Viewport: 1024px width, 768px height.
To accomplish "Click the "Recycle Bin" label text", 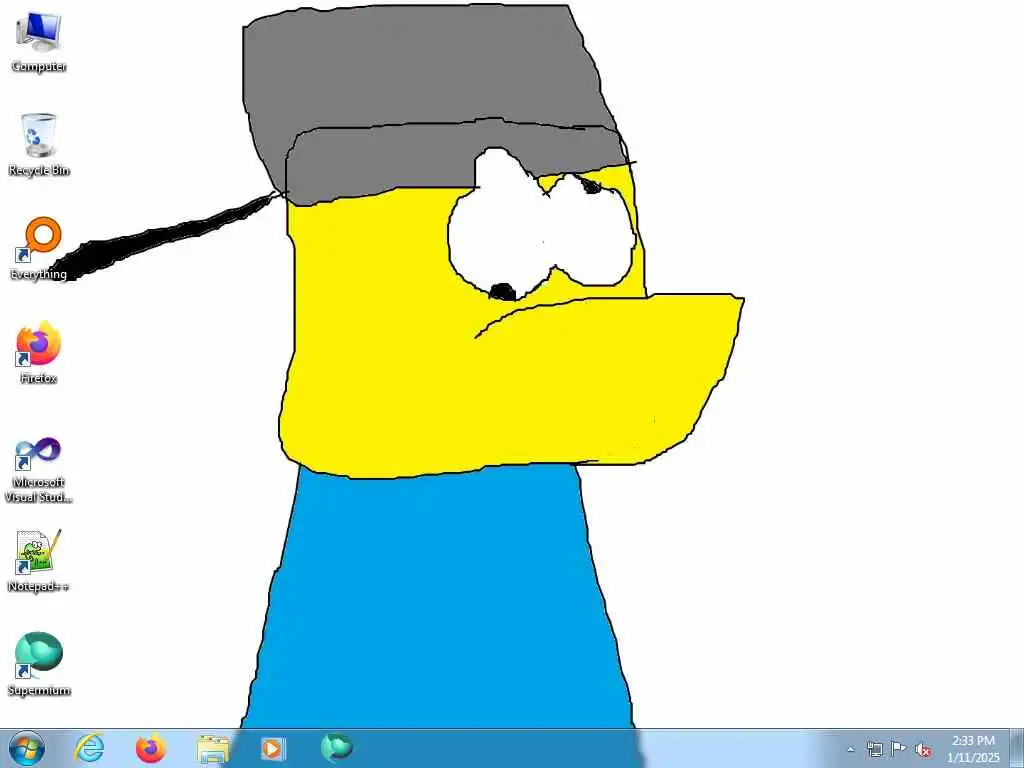I will tap(39, 170).
